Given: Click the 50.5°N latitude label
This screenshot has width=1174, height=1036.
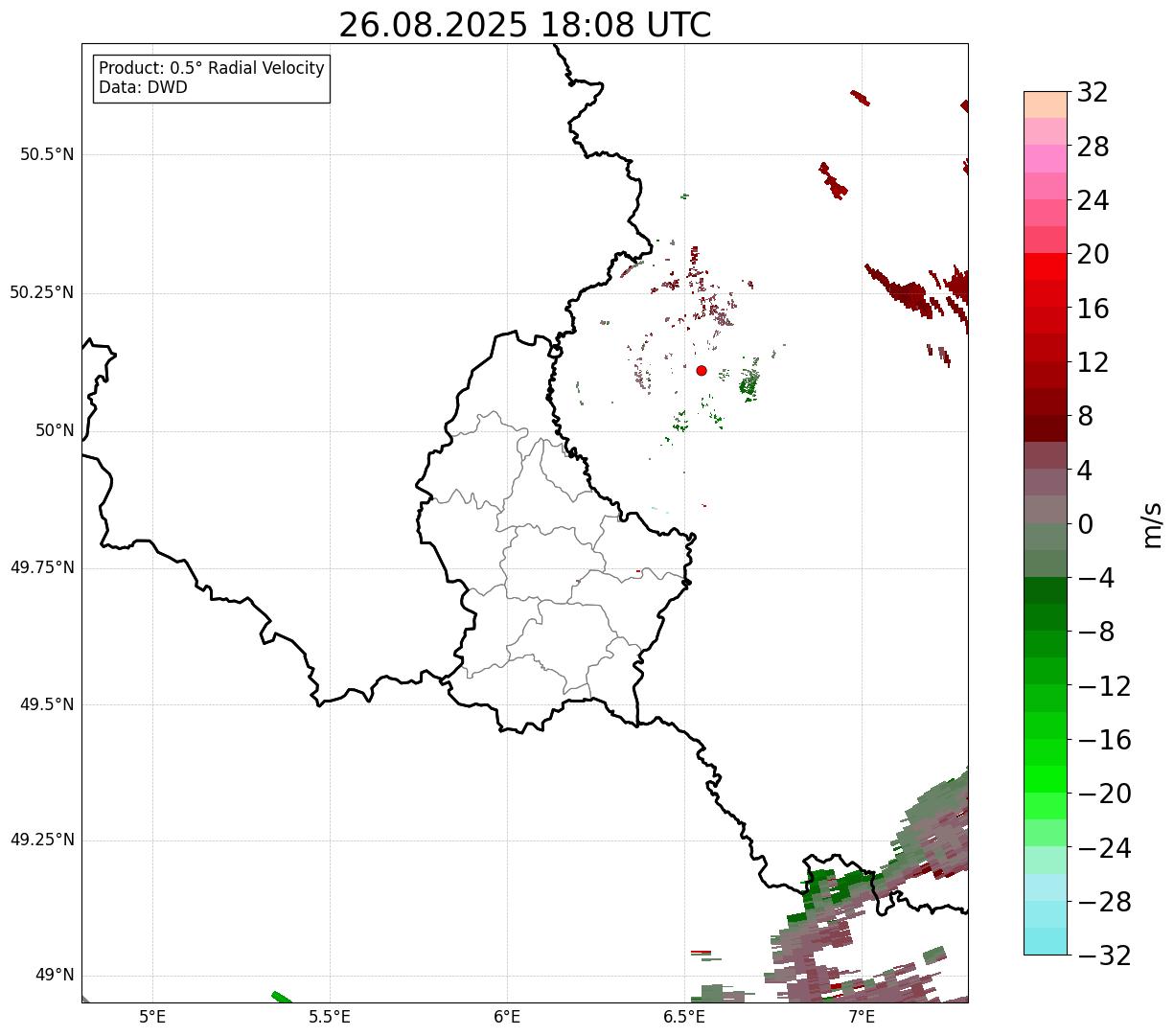Looking at the screenshot, I should (x=47, y=154).
